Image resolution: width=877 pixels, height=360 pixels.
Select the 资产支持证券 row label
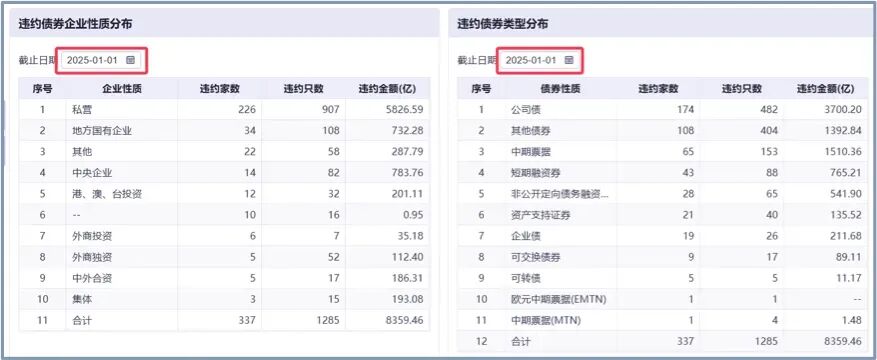pyautogui.click(x=541, y=215)
